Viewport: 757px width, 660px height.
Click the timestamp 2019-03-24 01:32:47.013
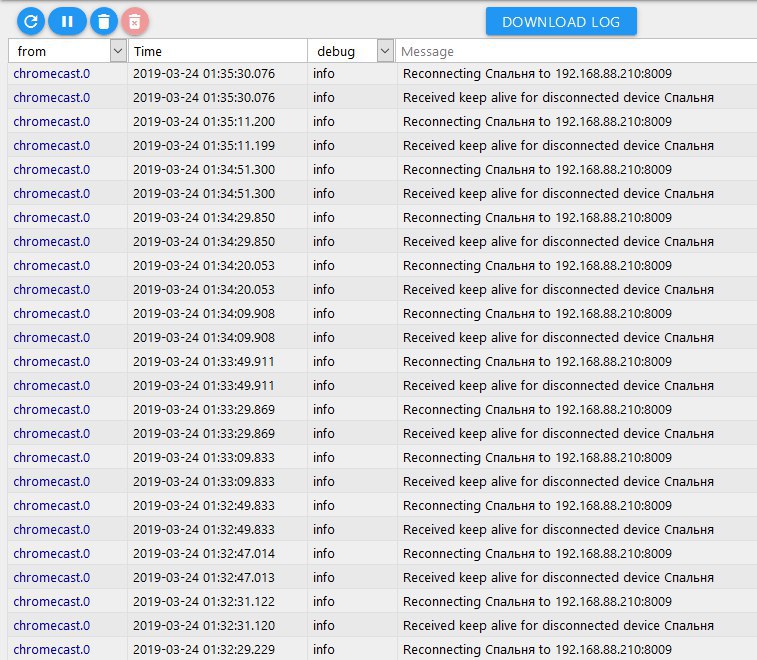pyautogui.click(x=204, y=577)
